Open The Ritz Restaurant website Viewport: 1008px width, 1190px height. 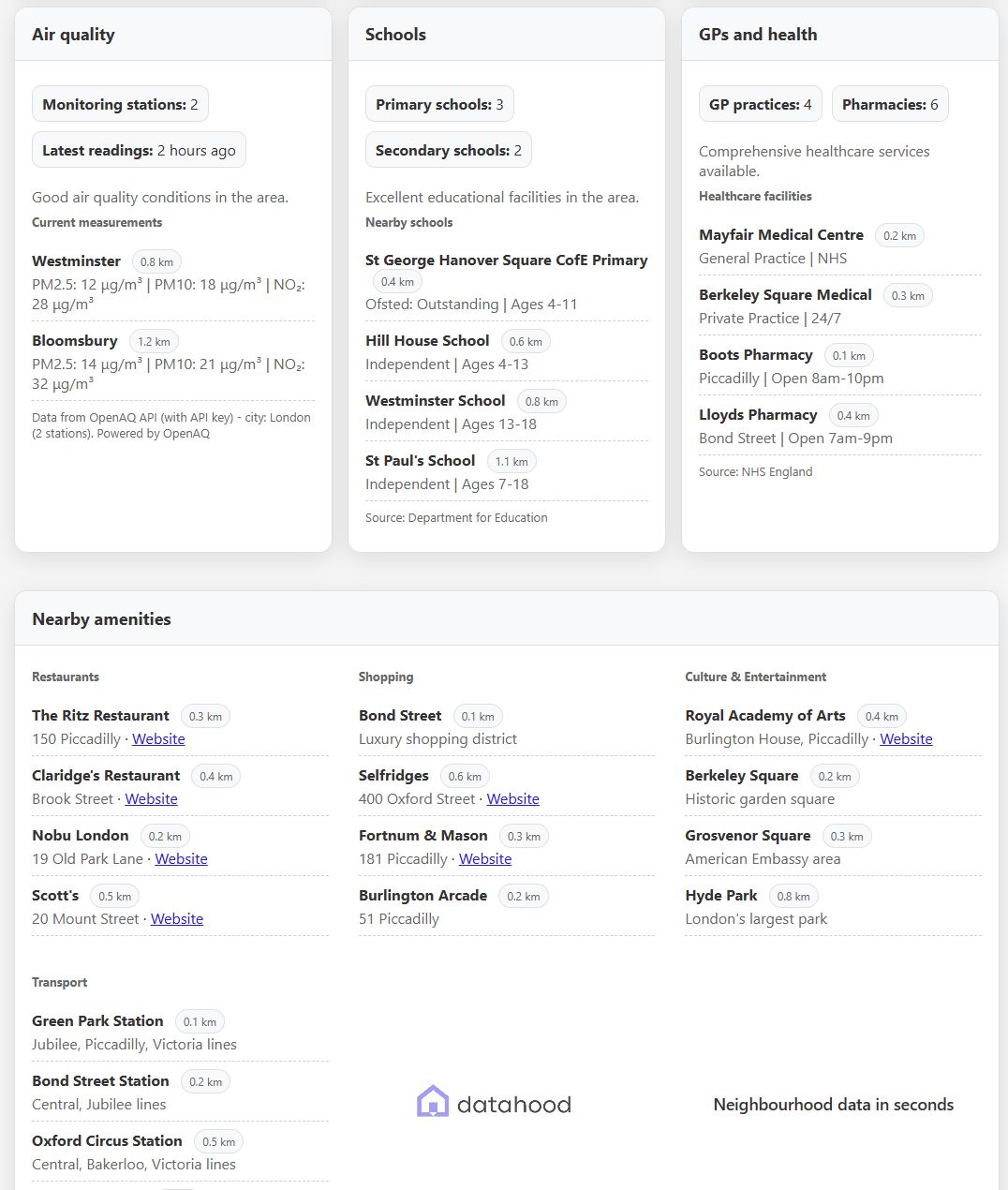click(157, 739)
